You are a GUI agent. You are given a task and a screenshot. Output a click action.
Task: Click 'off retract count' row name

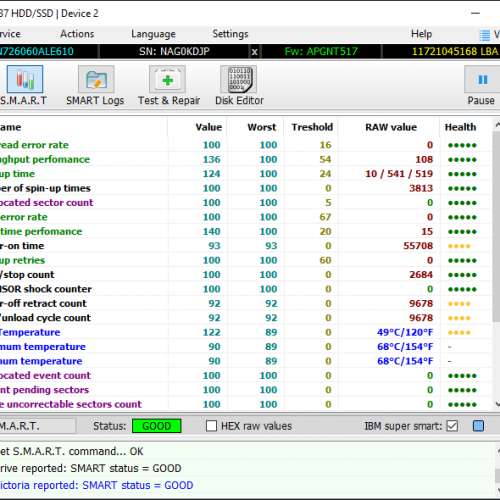click(x=43, y=303)
